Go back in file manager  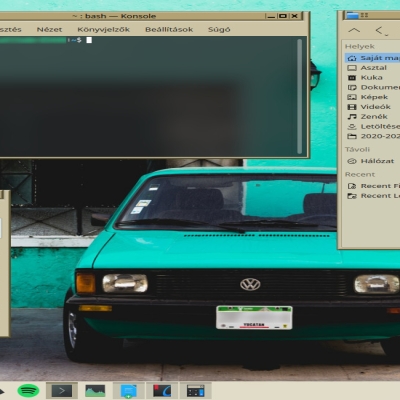point(379,30)
